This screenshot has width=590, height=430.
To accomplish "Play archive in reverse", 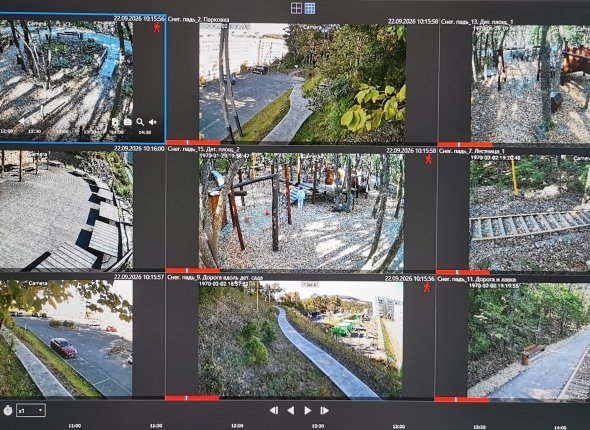I will pyautogui.click(x=290, y=410).
